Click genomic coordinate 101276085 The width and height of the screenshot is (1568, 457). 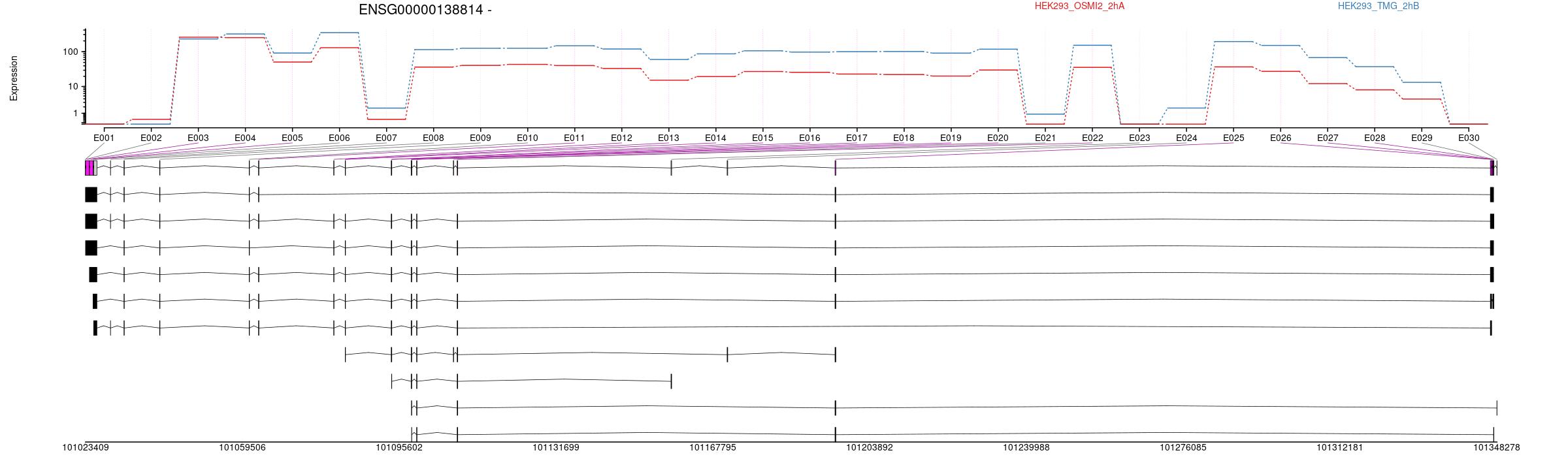[1183, 447]
